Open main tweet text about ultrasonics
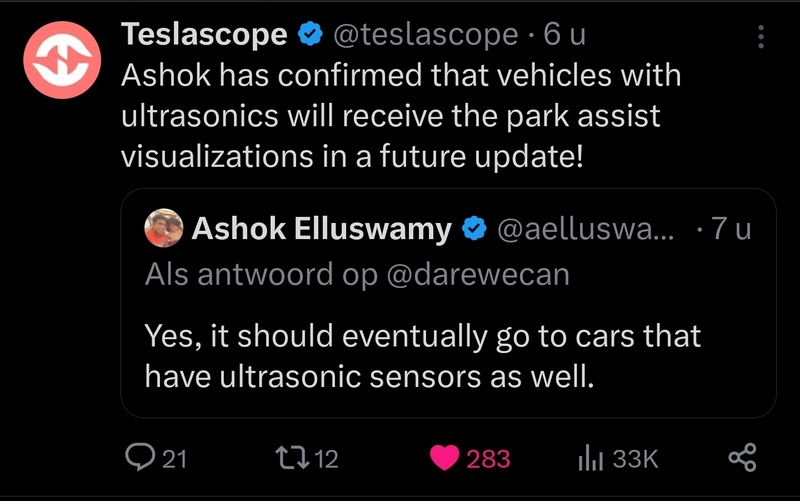The image size is (800, 501). [x=401, y=115]
